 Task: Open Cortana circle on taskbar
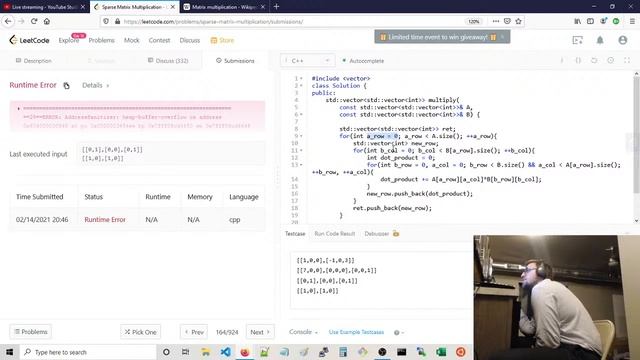(166, 352)
